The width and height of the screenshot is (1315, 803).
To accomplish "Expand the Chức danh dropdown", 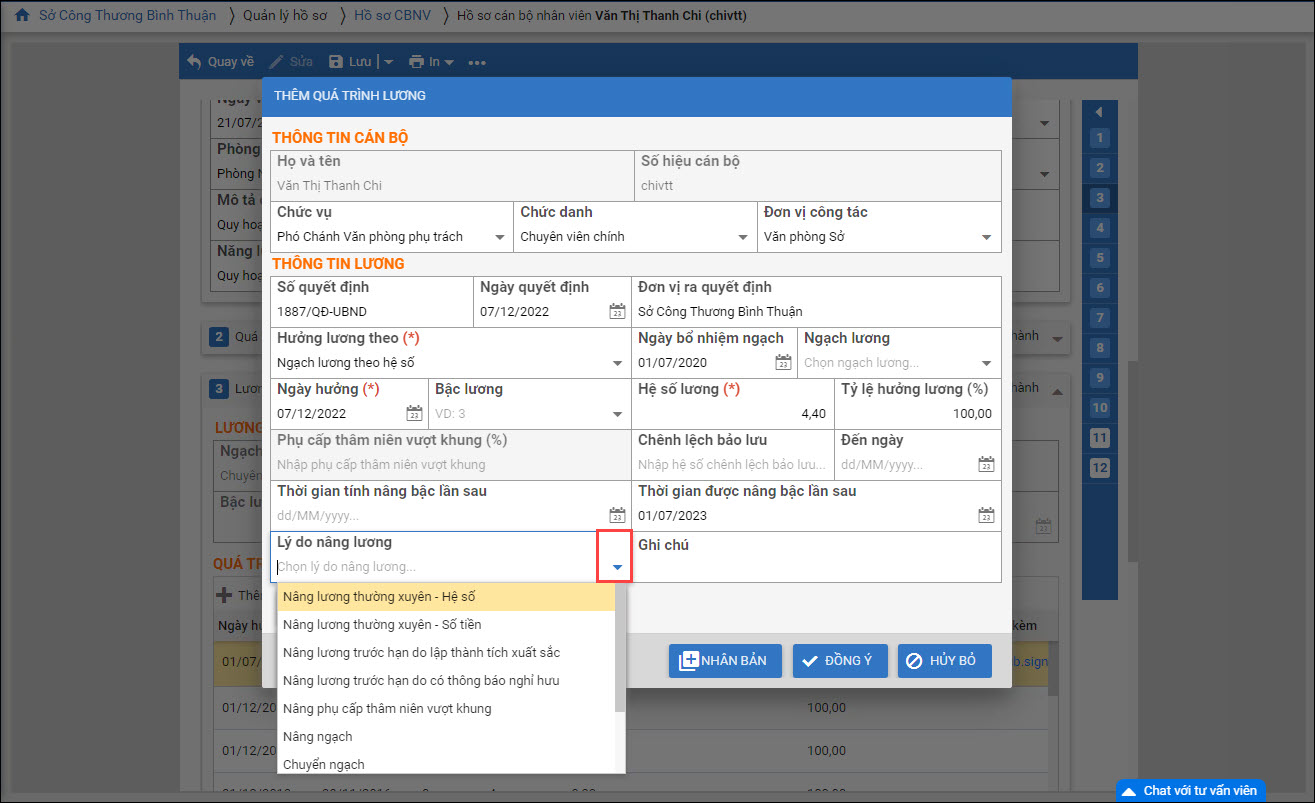I will (x=743, y=238).
